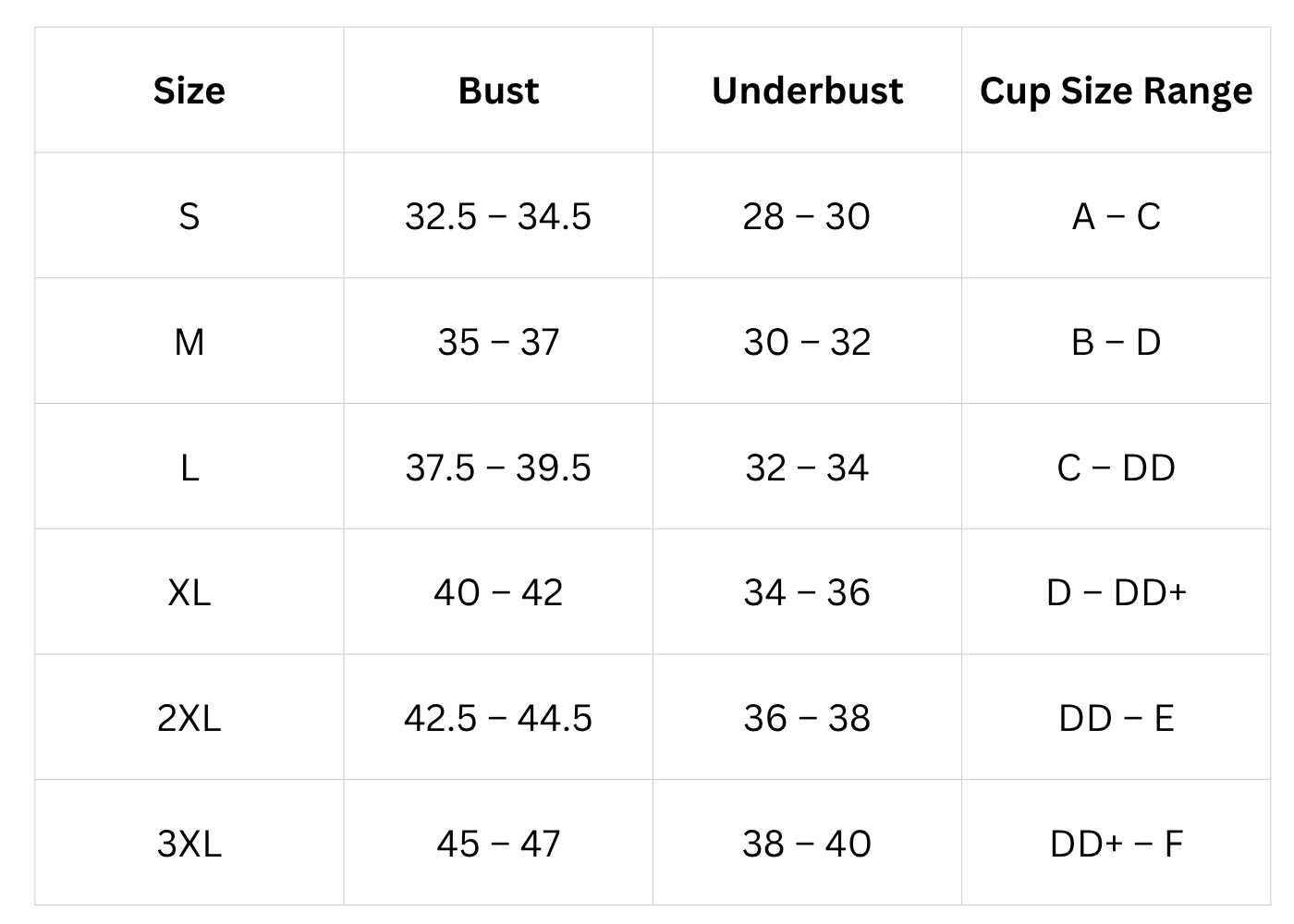Click bust measurement 42.5 – 44.5

point(498,718)
